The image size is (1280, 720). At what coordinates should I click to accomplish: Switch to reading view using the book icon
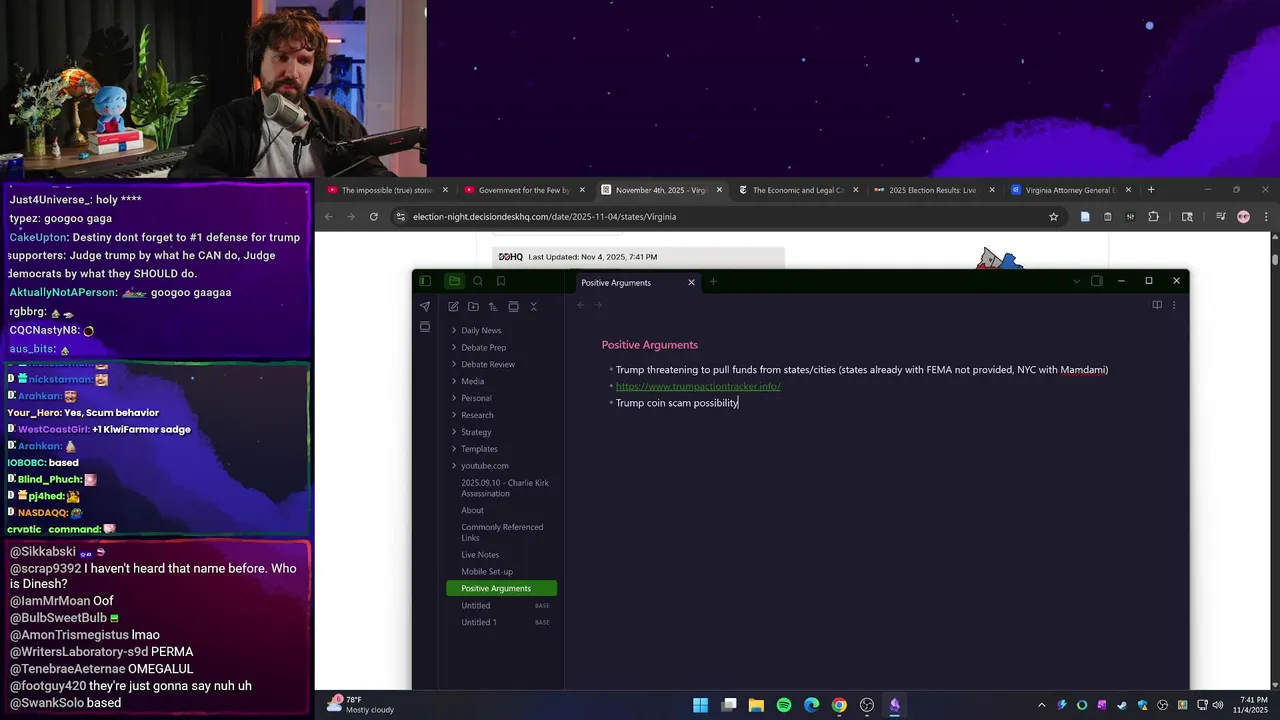click(x=1157, y=305)
